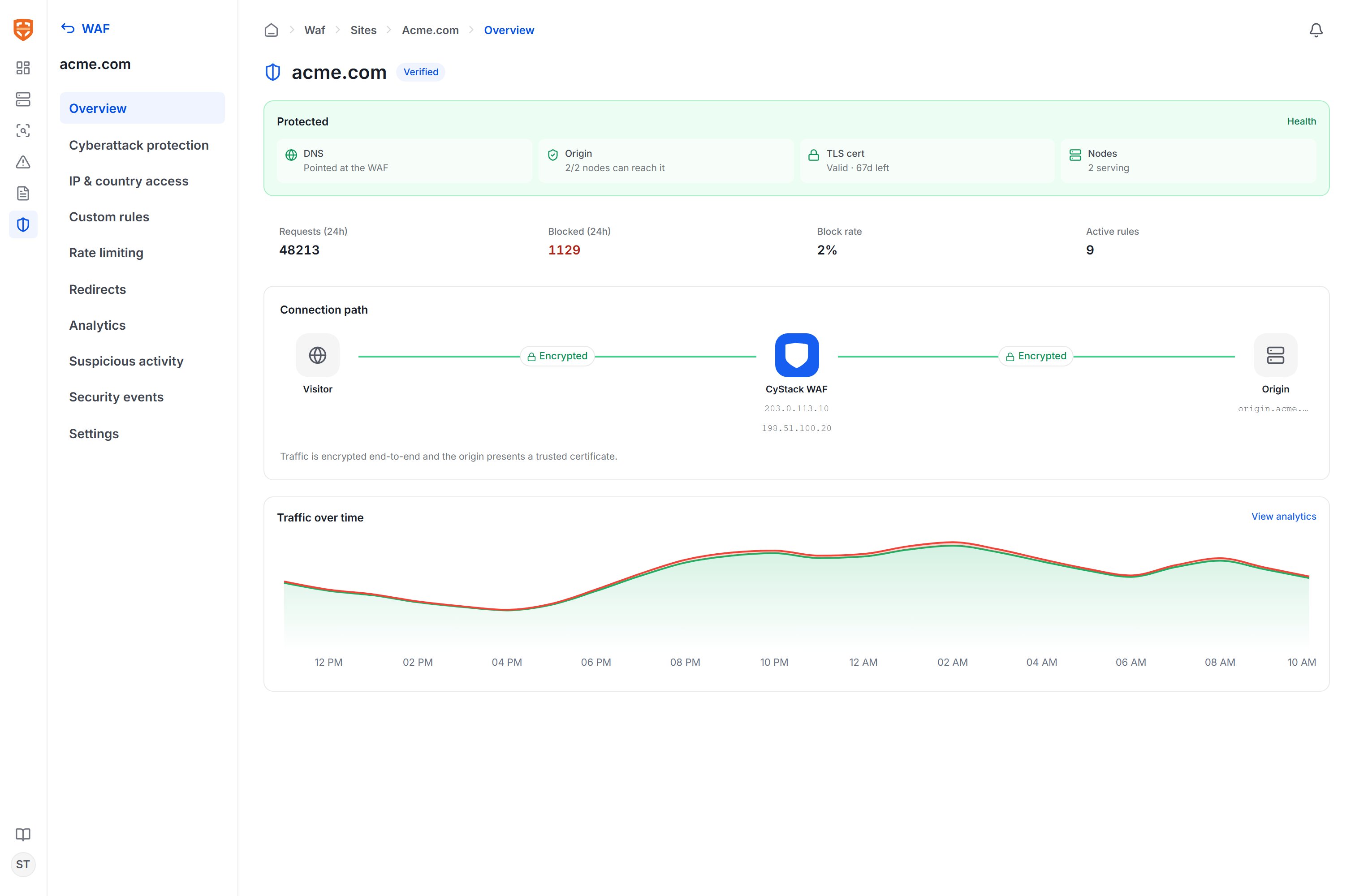This screenshot has height=896, width=1355.
Task: Click the Connection path heading
Action: pos(324,310)
